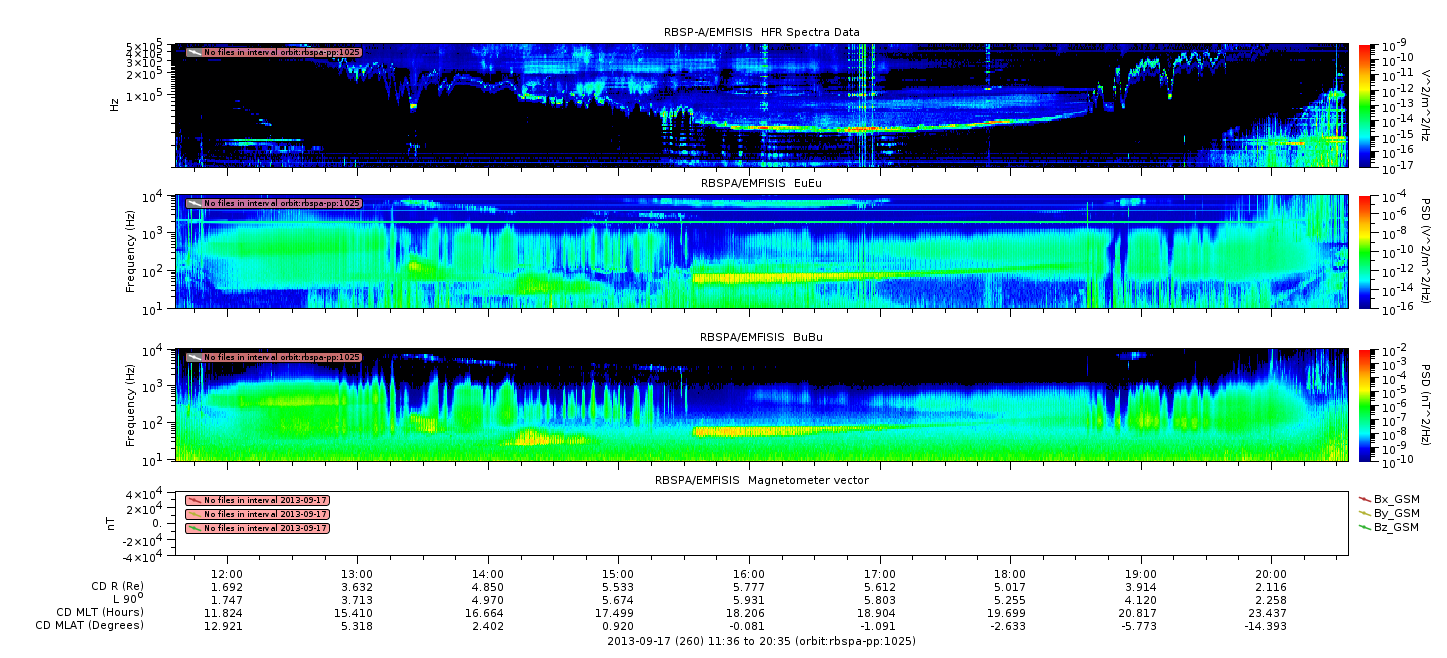This screenshot has width=1447, height=658.
Task: Click the bottom warning icon in the Magnetometer panel
Action: pos(194,528)
